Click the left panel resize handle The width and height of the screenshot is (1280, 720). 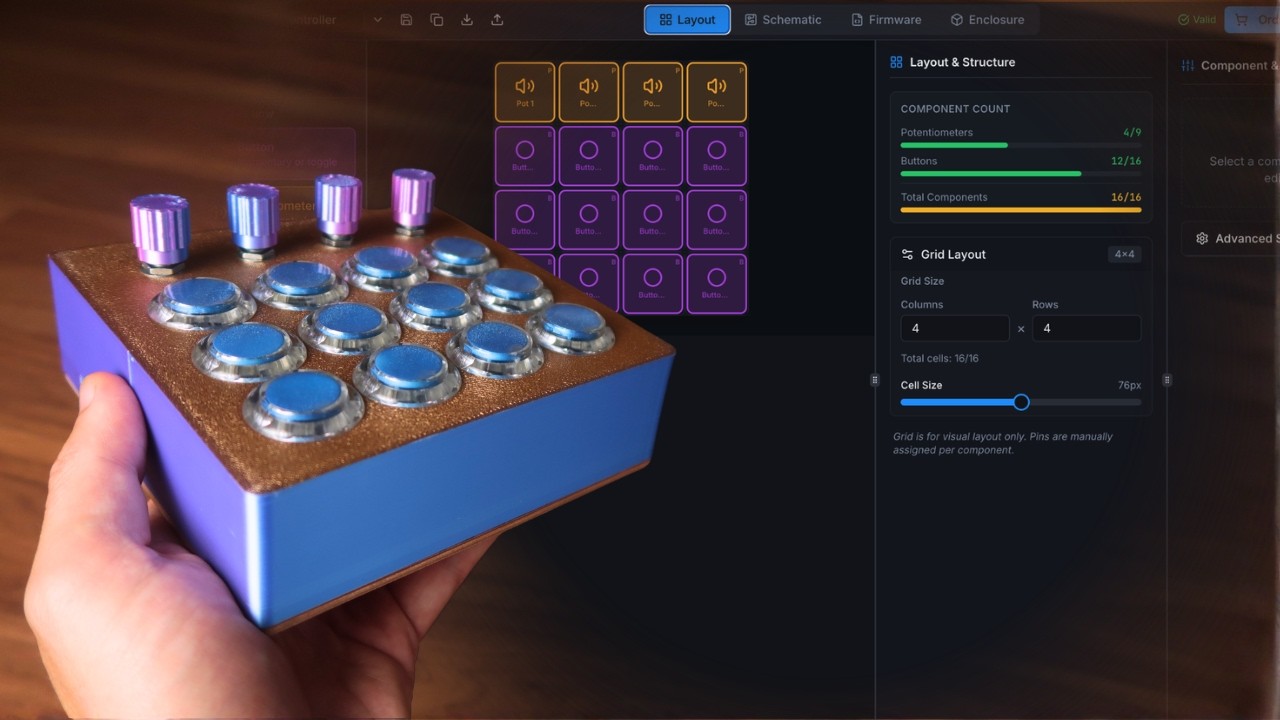tap(875, 380)
